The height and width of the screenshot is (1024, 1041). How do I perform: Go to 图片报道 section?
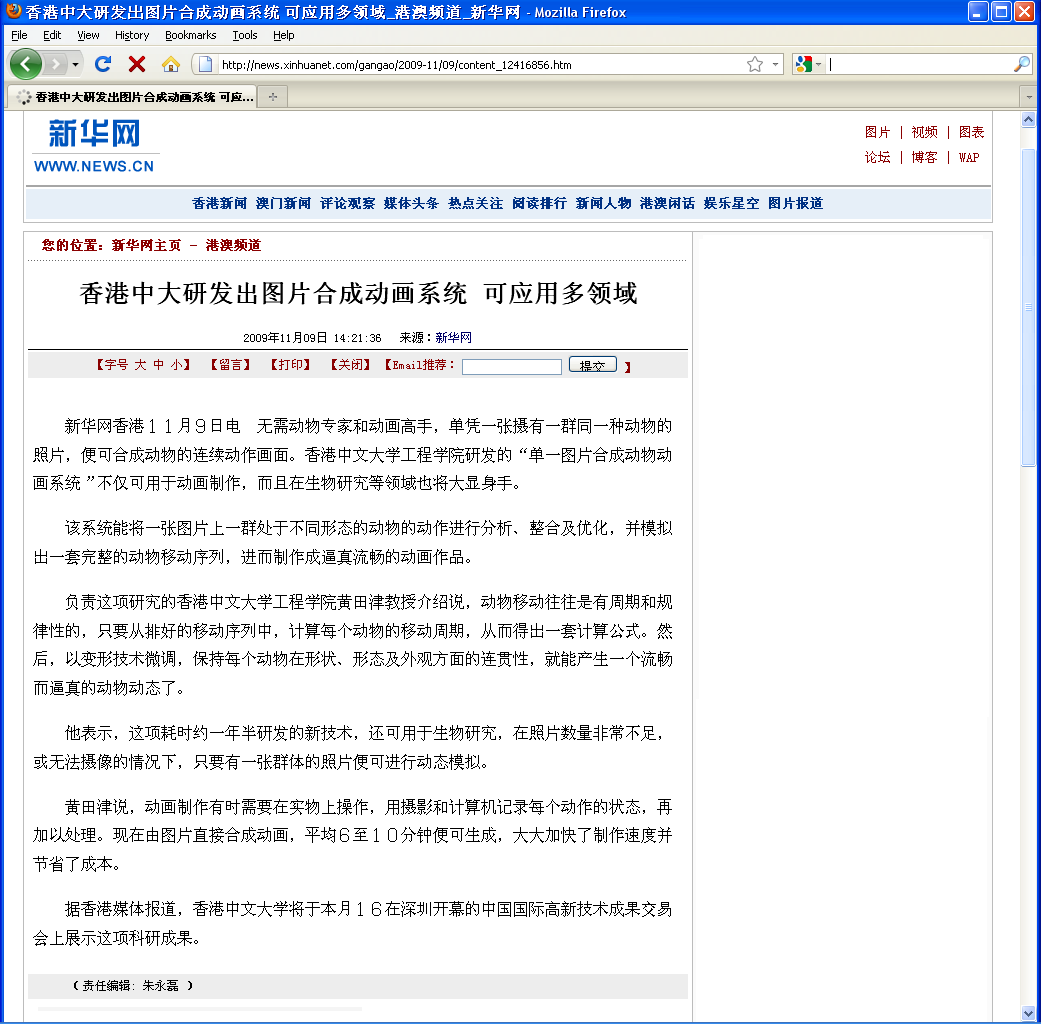(795, 203)
